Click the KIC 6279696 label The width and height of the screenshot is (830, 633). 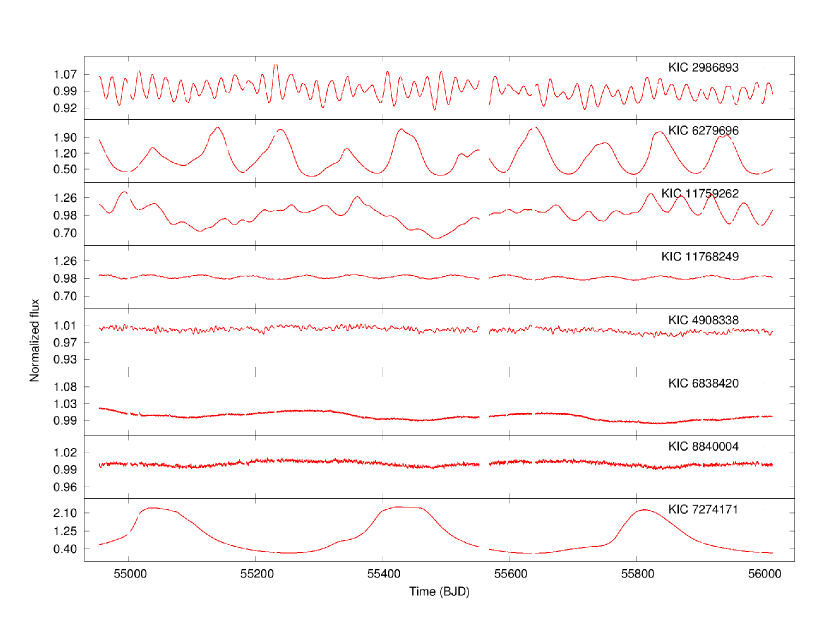(x=703, y=130)
